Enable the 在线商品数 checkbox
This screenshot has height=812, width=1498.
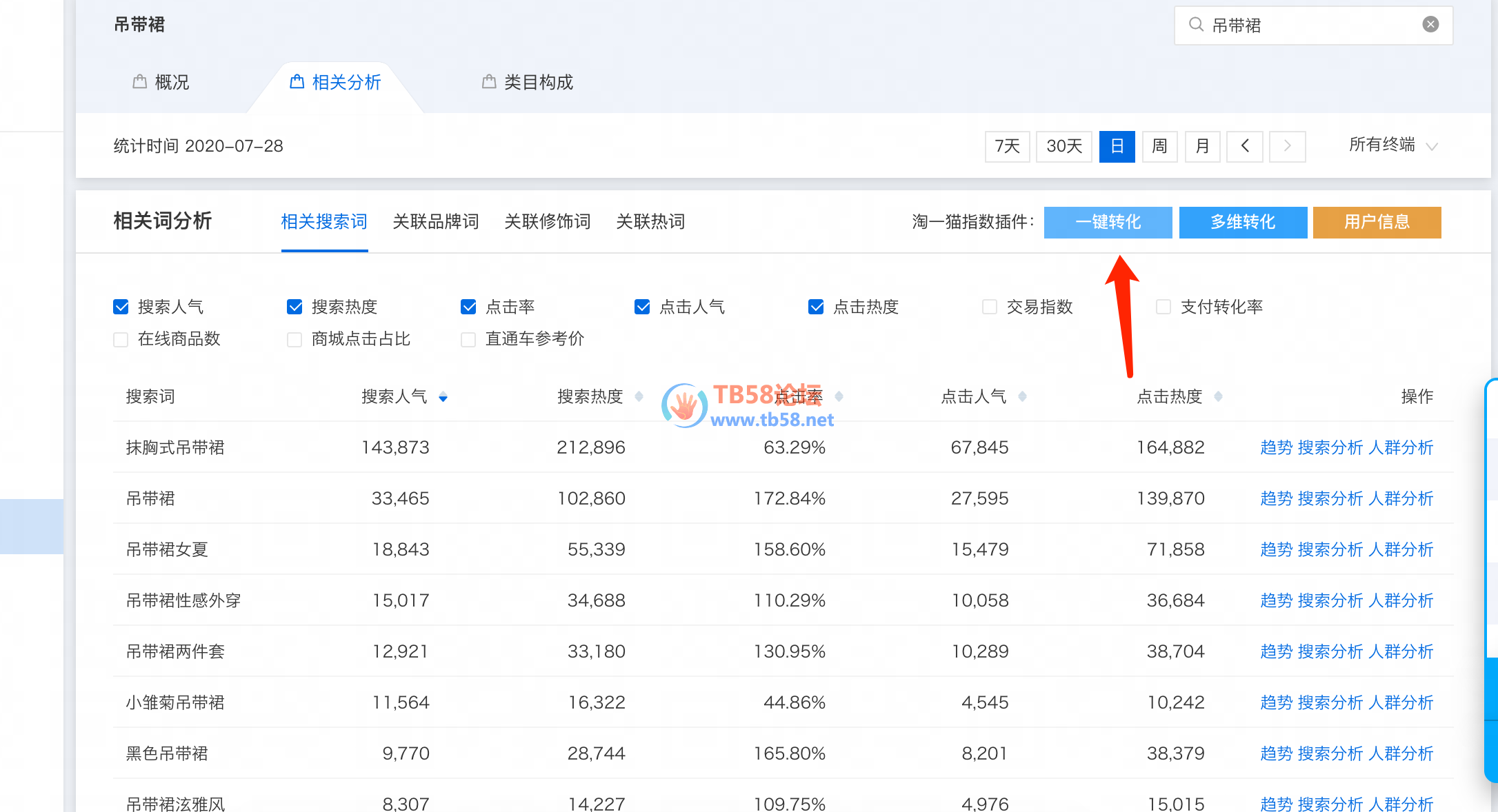click(x=121, y=339)
